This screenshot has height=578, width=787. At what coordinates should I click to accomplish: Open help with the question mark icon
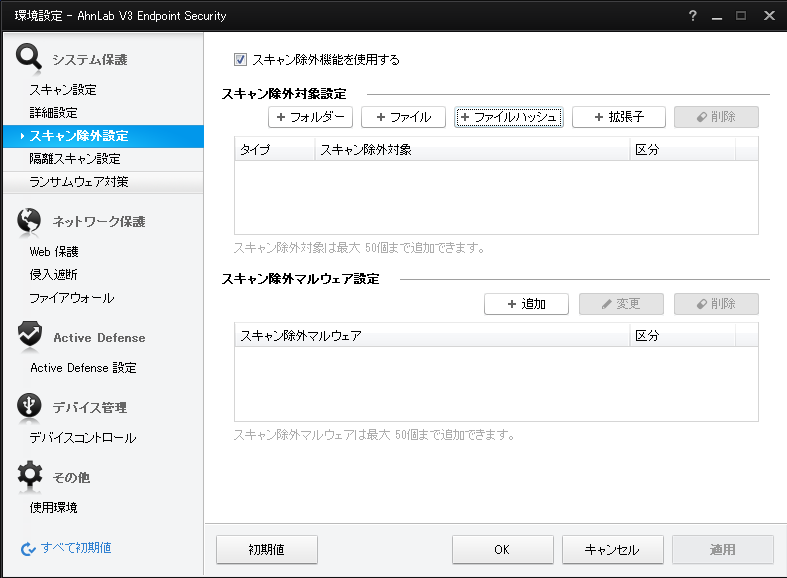[x=693, y=16]
